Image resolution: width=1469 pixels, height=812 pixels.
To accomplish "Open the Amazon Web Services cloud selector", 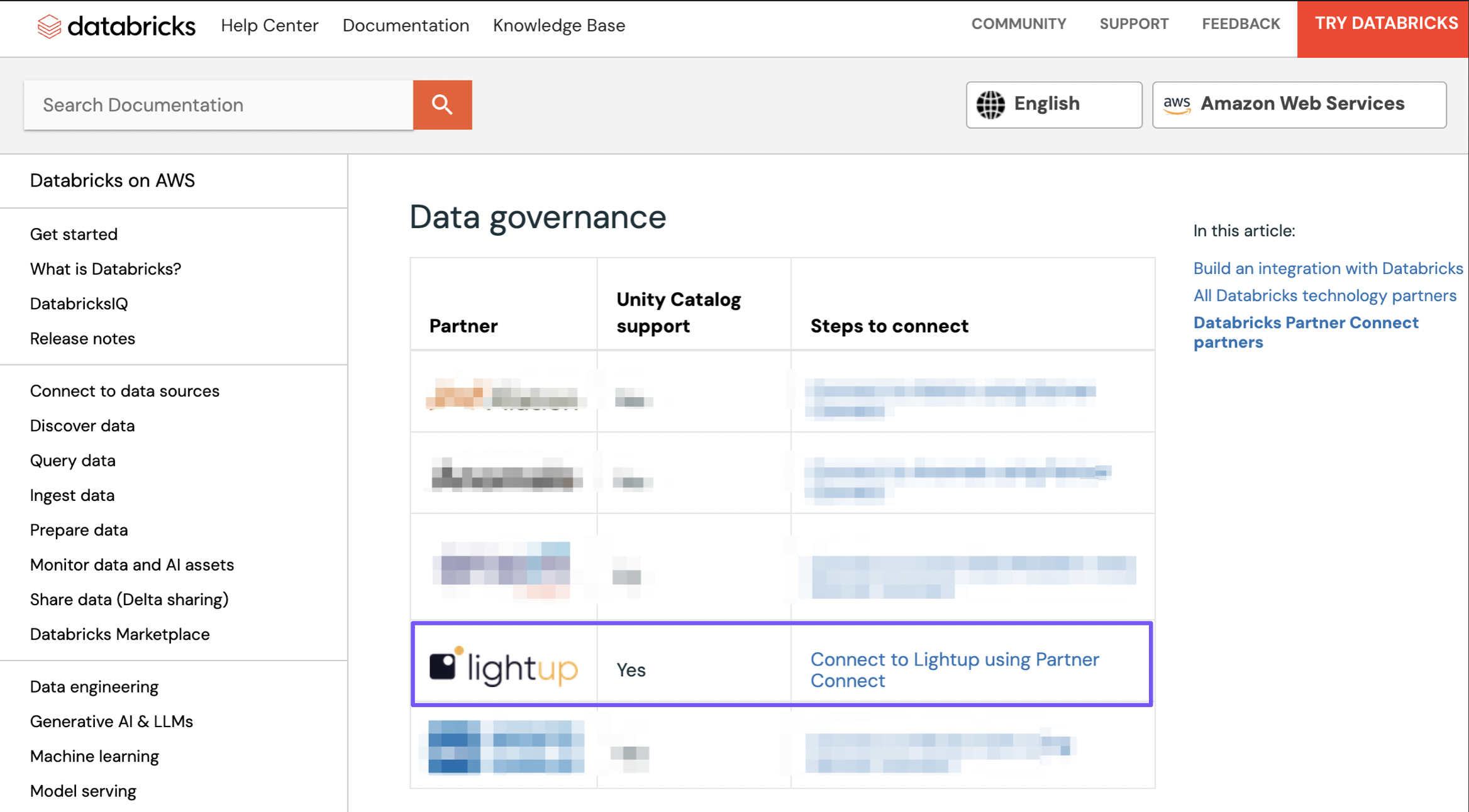I will pos(1300,104).
